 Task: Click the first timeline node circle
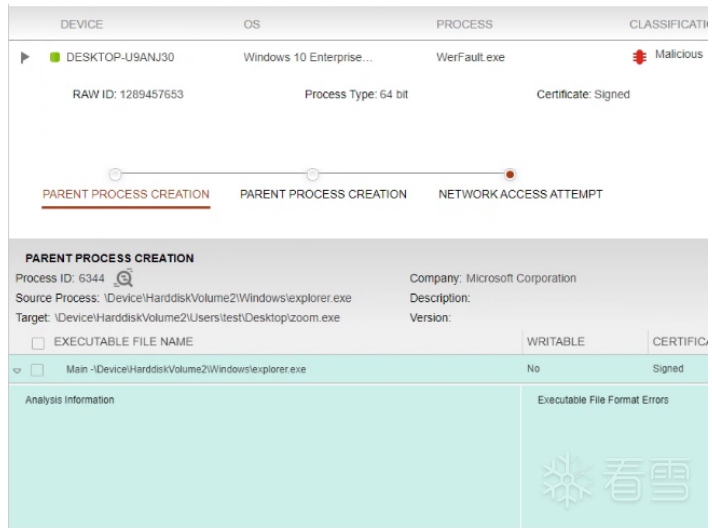[115, 174]
